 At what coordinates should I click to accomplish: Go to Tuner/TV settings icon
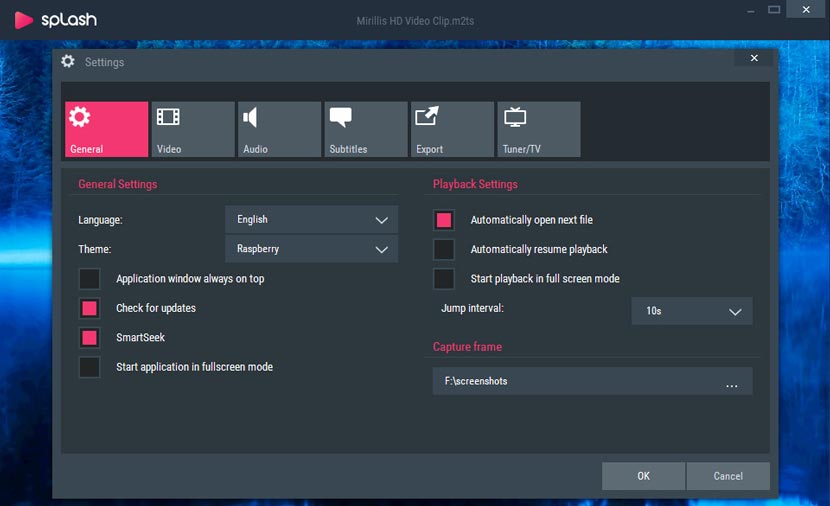tap(538, 129)
